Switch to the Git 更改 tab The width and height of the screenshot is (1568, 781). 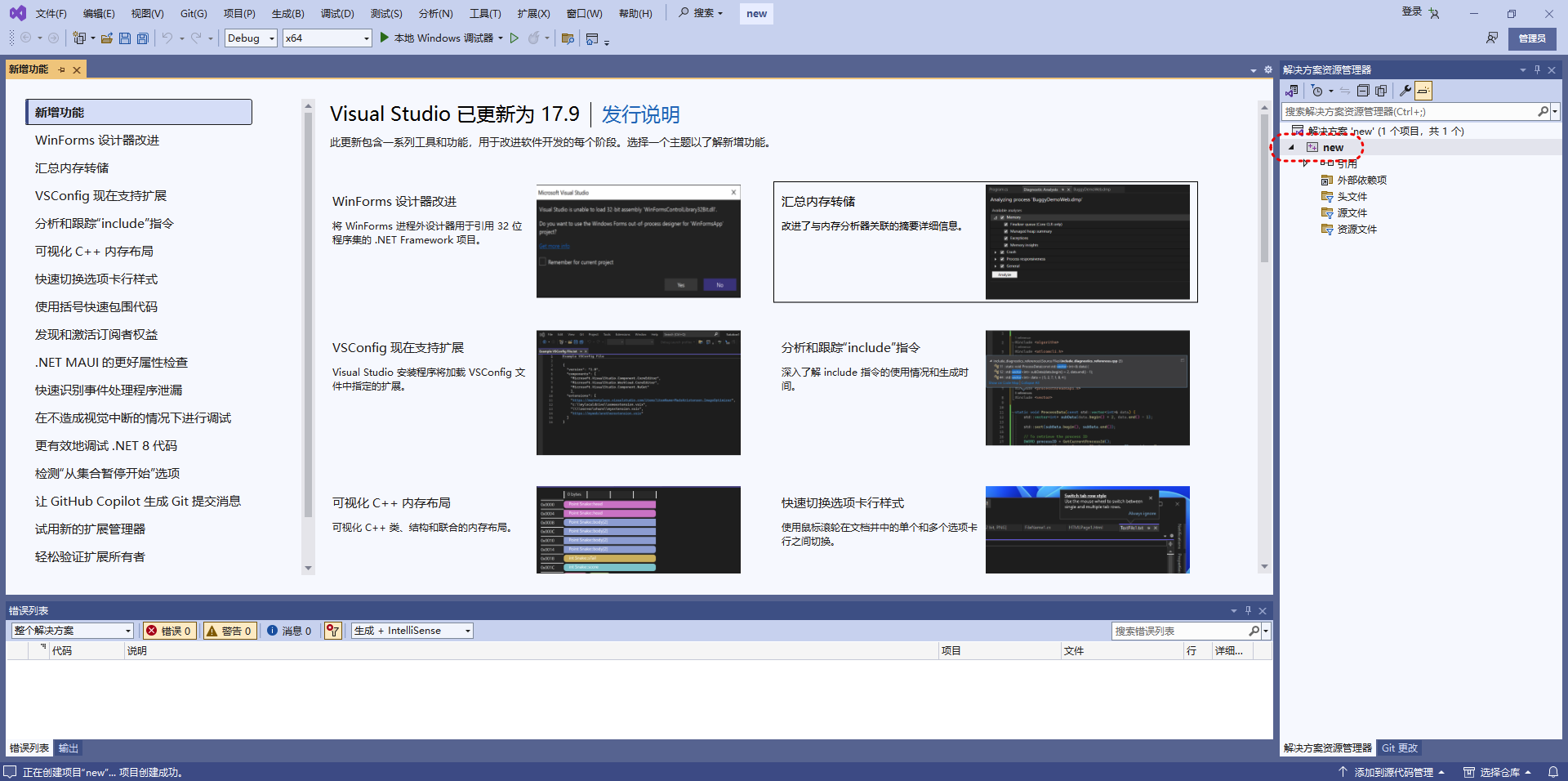point(1399,748)
